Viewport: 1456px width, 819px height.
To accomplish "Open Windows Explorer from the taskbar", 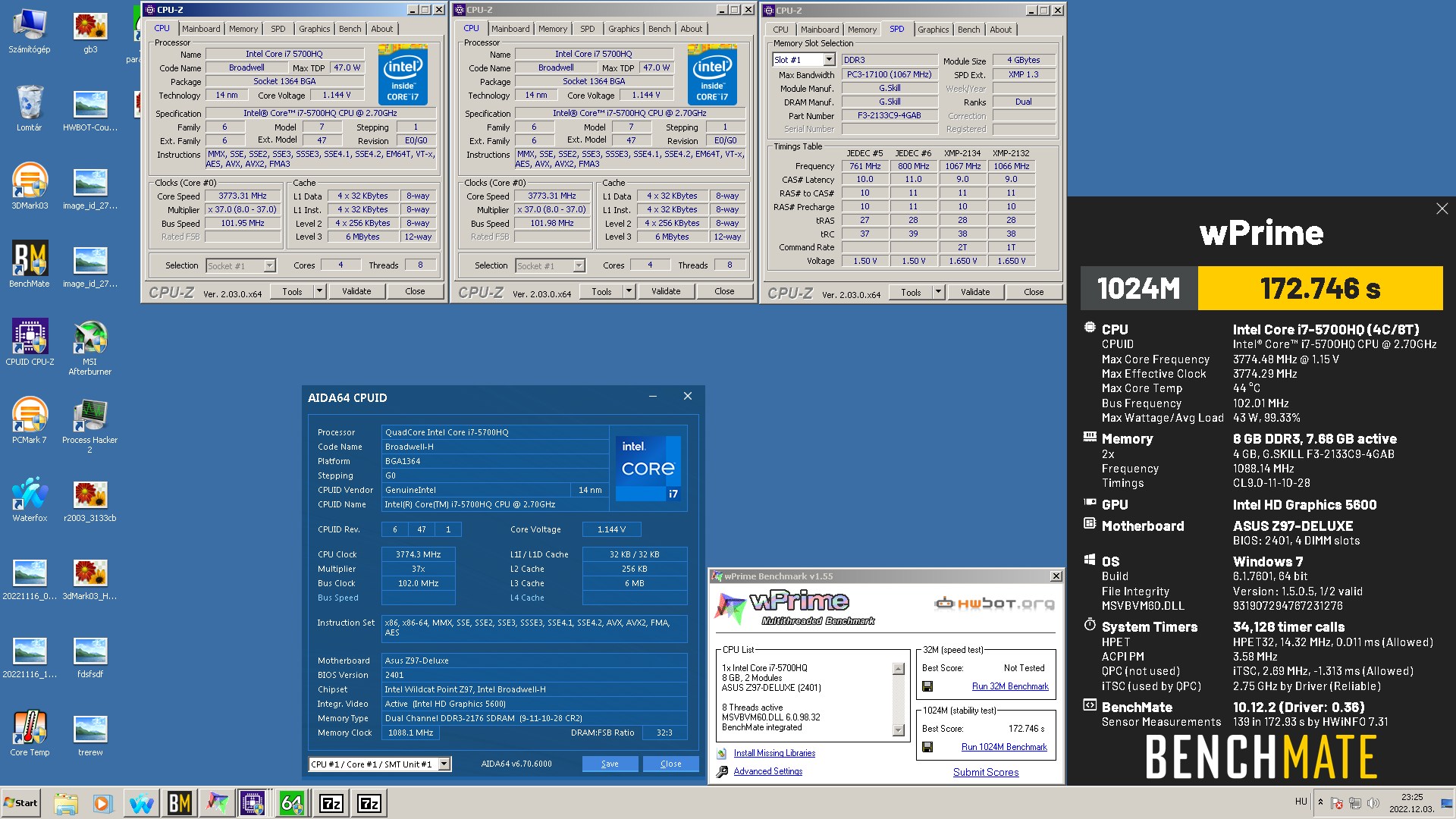I will [66, 803].
